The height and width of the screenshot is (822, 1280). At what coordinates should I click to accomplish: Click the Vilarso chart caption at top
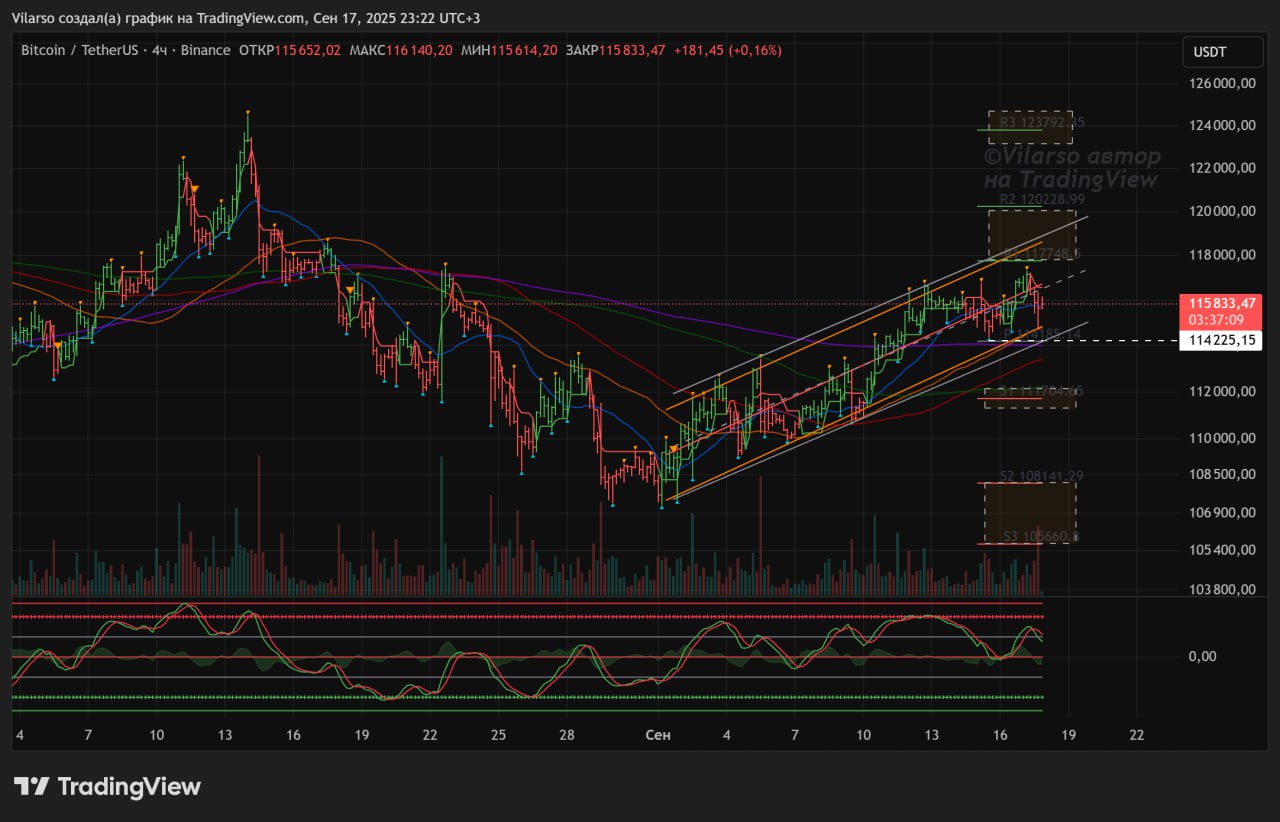(x=246, y=18)
